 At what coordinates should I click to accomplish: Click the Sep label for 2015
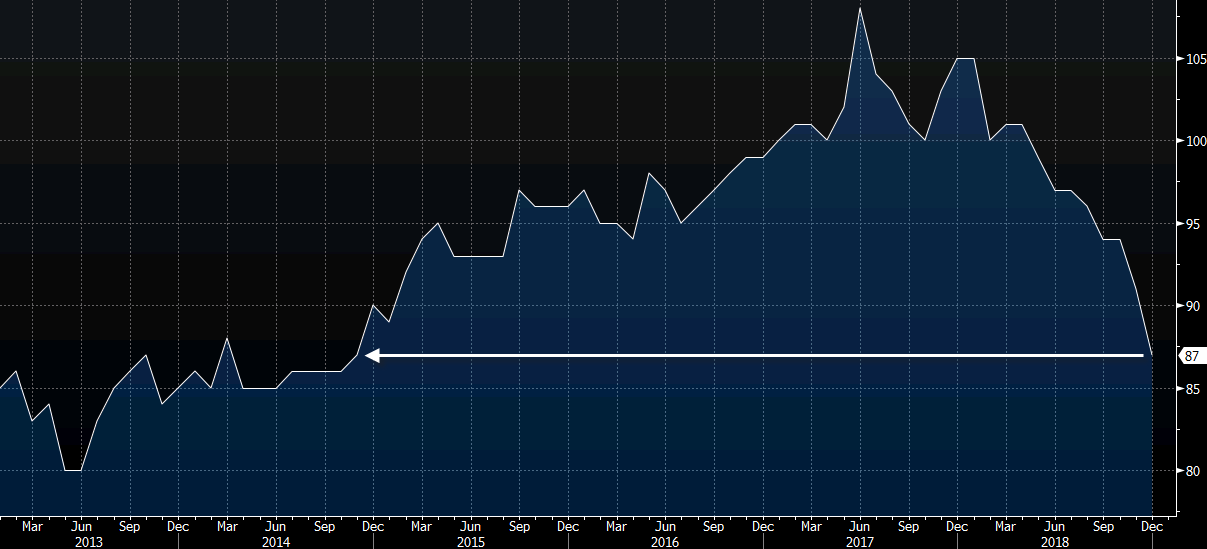[x=520, y=526]
